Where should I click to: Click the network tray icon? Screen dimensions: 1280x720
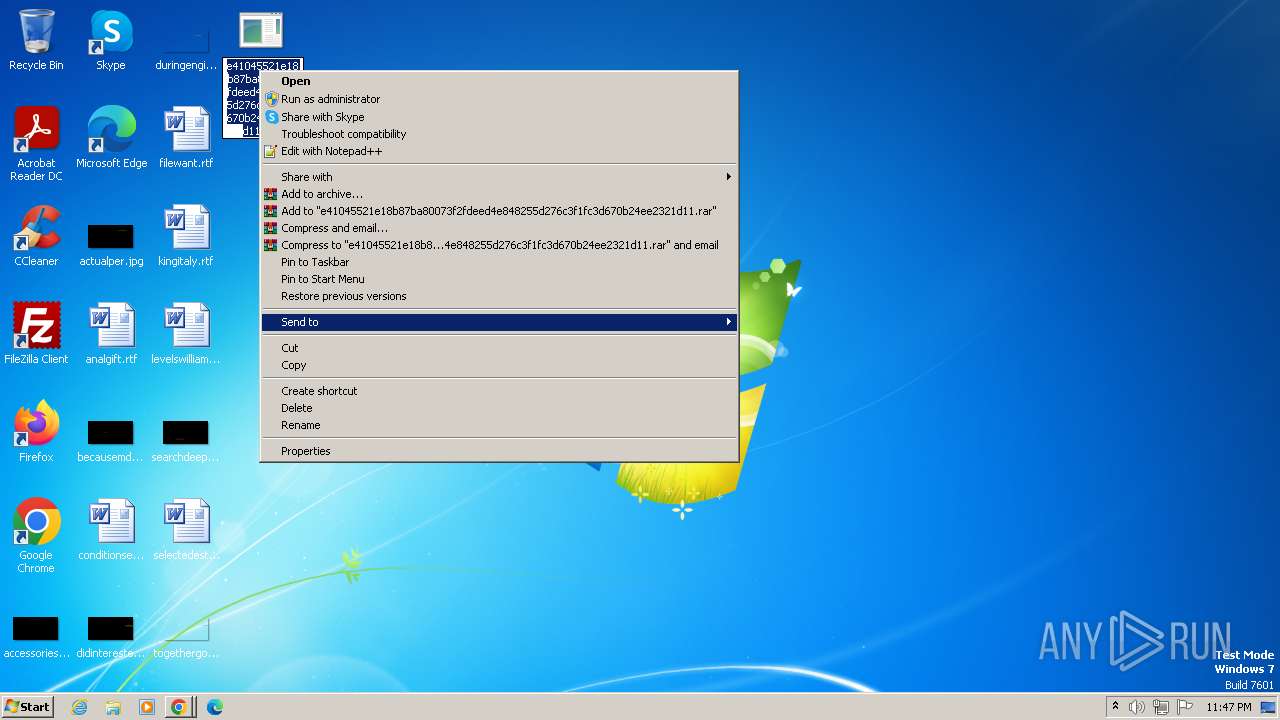click(1161, 707)
